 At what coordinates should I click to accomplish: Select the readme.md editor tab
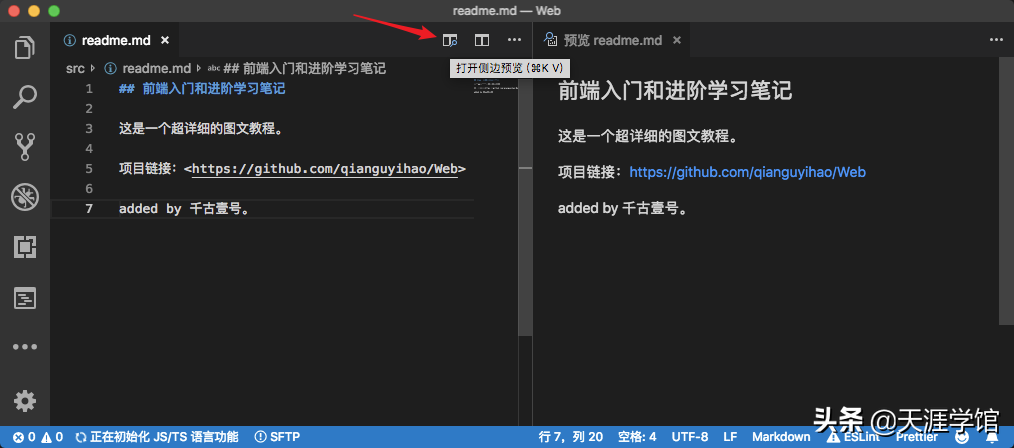114,40
